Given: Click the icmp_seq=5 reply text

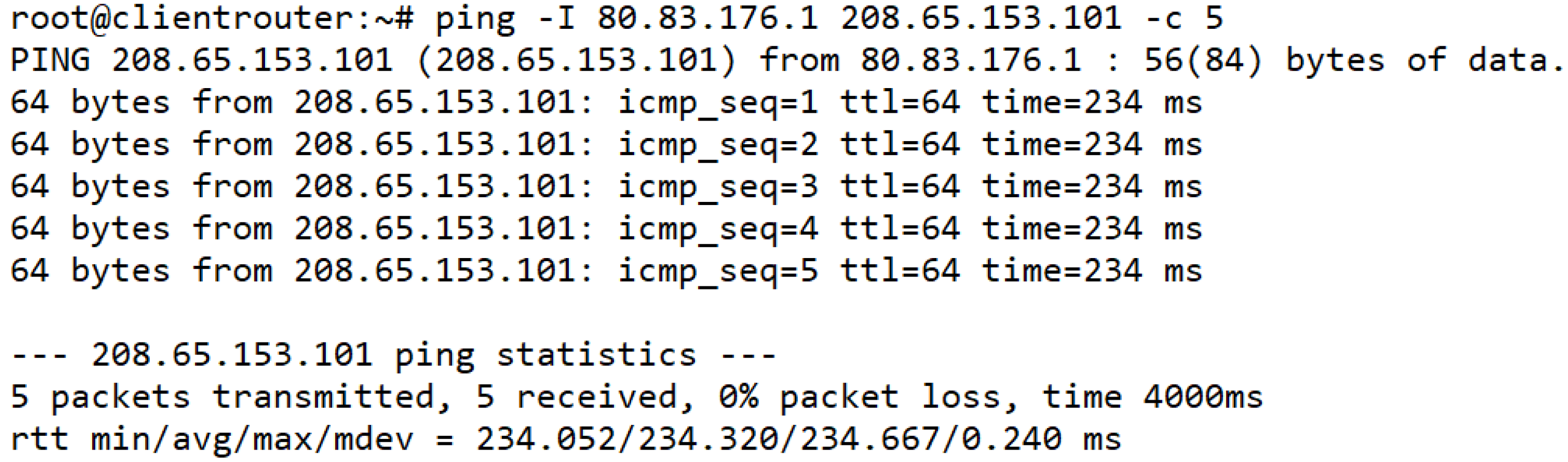Looking at the screenshot, I should coord(718,271).
